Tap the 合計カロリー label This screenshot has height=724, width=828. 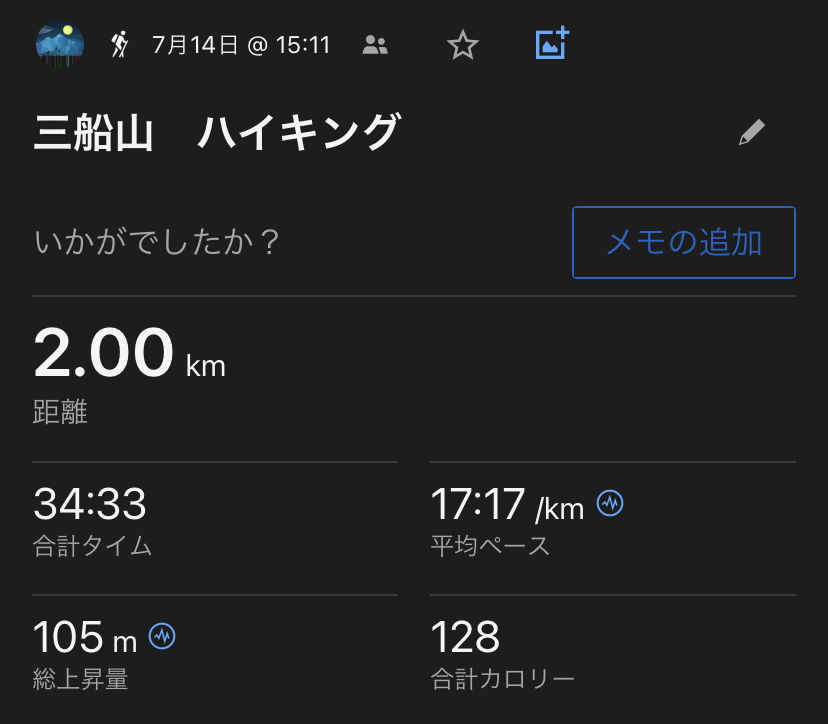(502, 680)
